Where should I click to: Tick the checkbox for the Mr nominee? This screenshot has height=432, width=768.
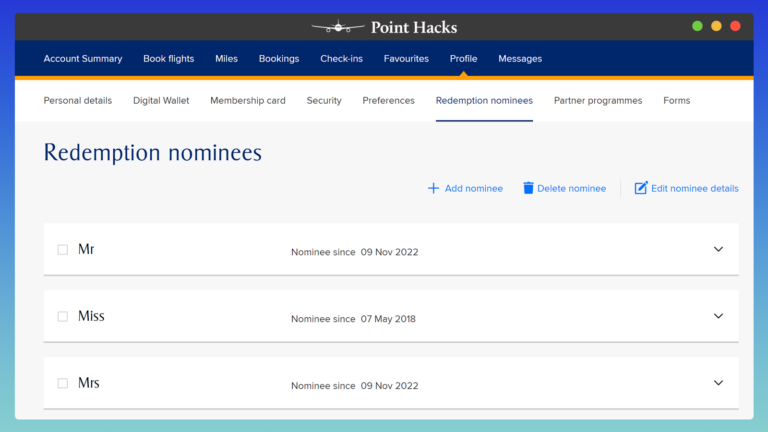pos(63,250)
